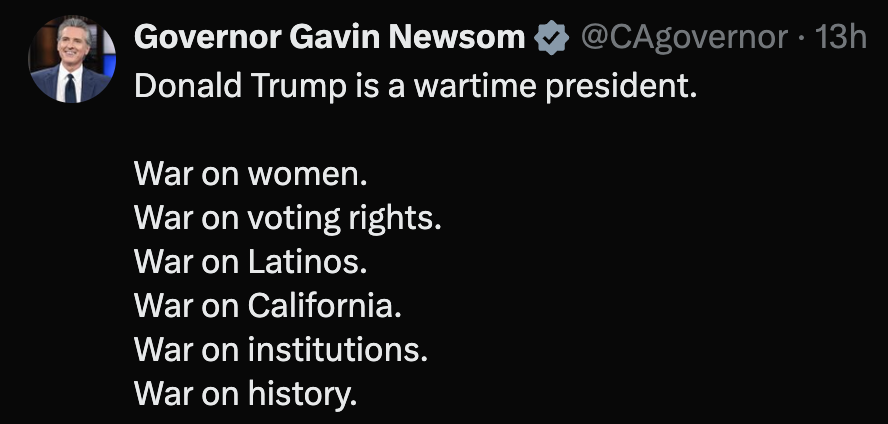Click the 13h tweet timestamp

pyautogui.click(x=842, y=38)
